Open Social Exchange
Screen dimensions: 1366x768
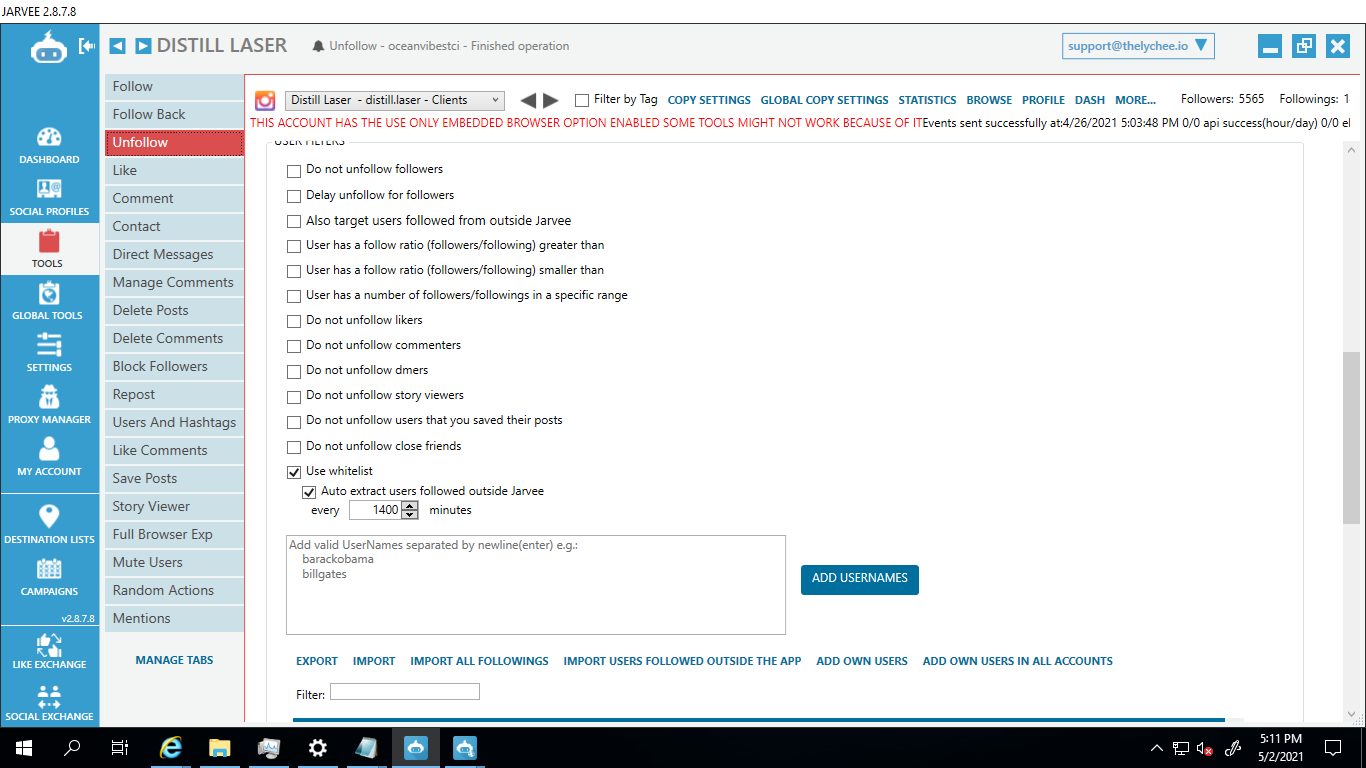pos(49,703)
